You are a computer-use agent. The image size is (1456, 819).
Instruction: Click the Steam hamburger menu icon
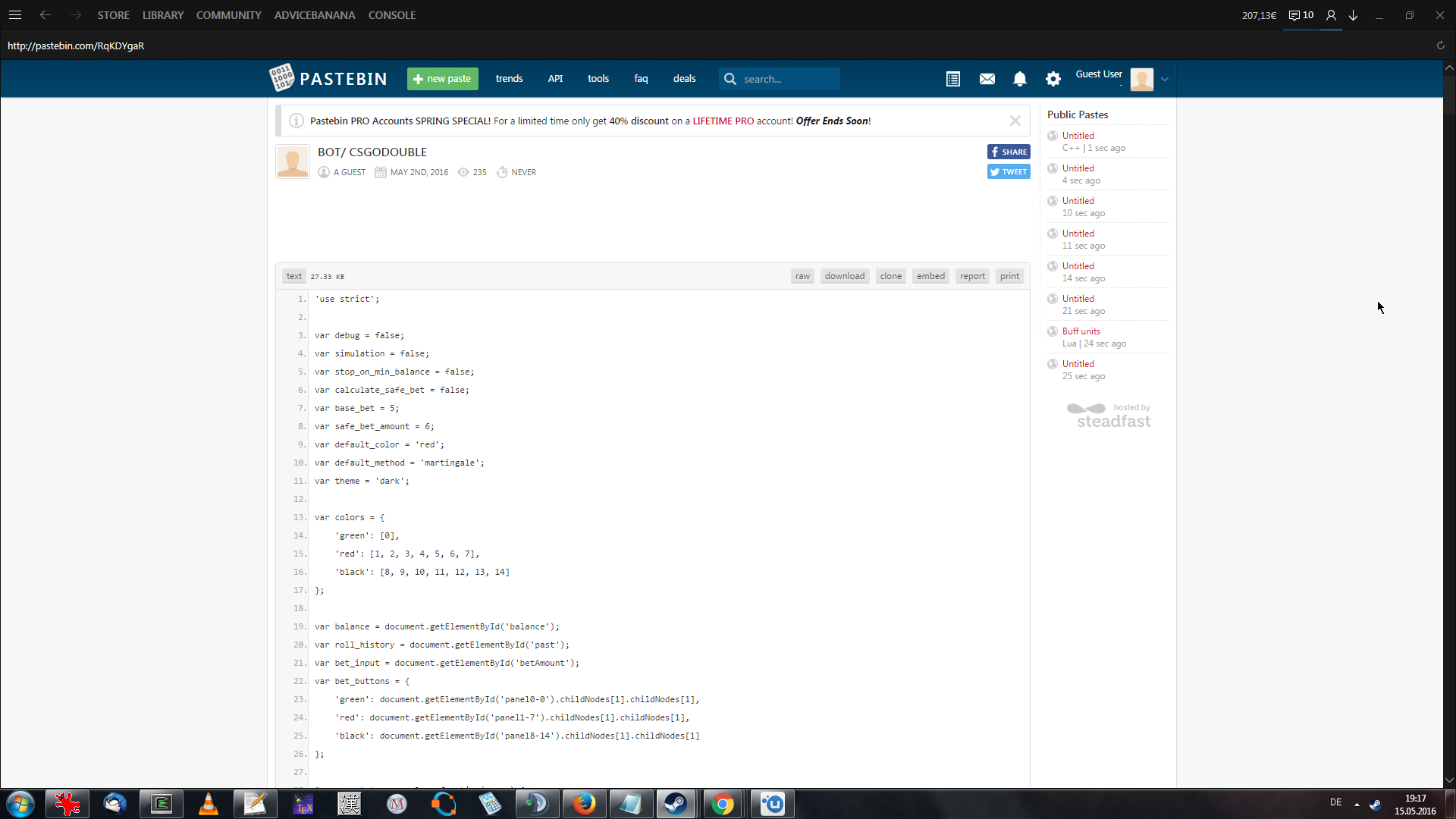[15, 15]
